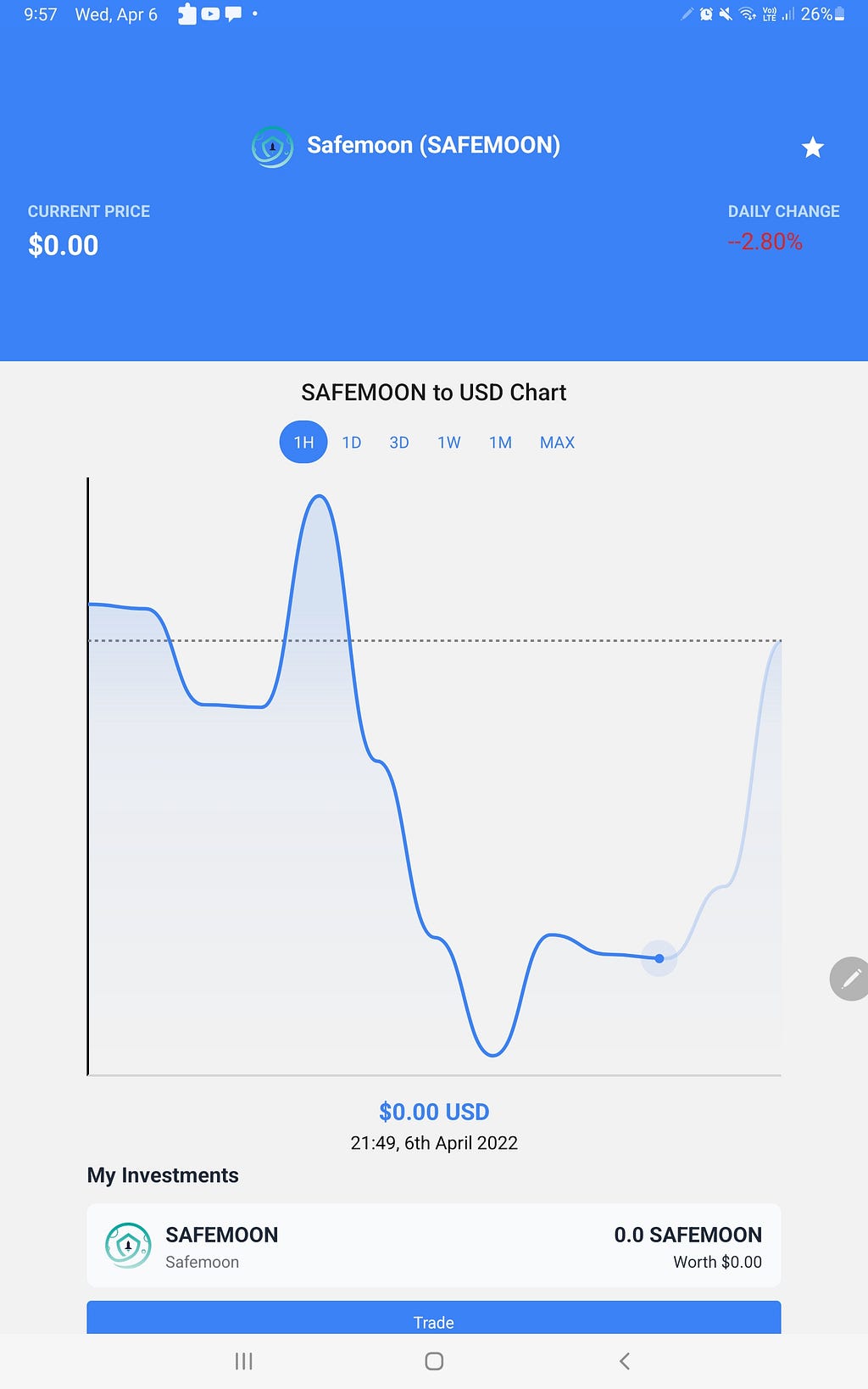Switch chart to 1D range
Screen dimensions: 868x1389
pos(352,443)
